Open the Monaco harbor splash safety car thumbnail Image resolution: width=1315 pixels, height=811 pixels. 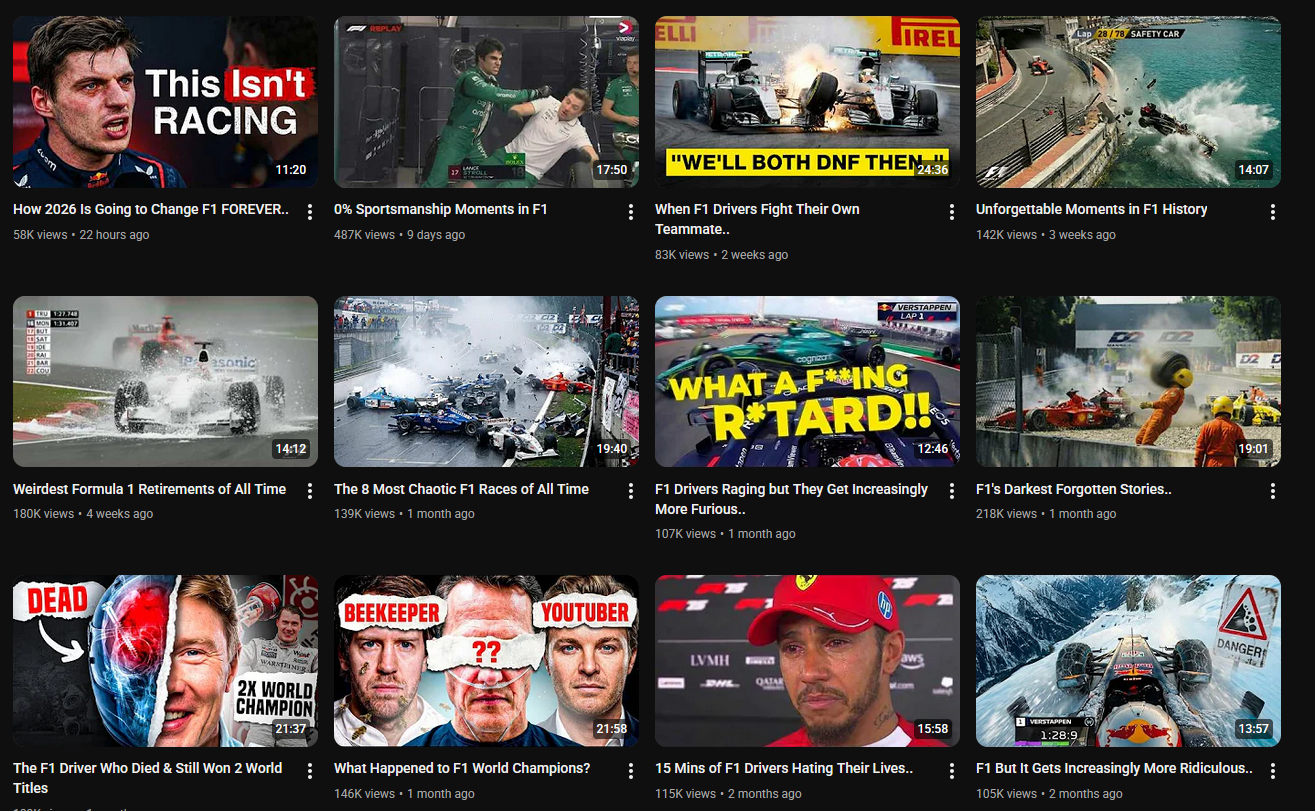(1128, 102)
